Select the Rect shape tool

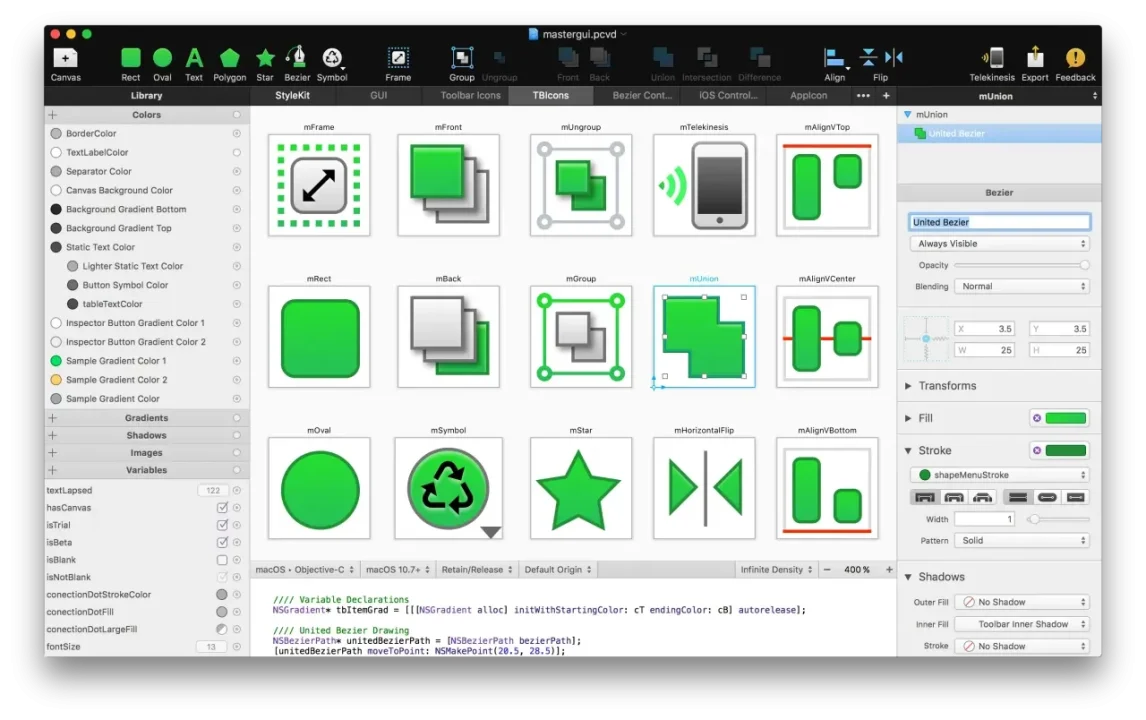pos(131,64)
